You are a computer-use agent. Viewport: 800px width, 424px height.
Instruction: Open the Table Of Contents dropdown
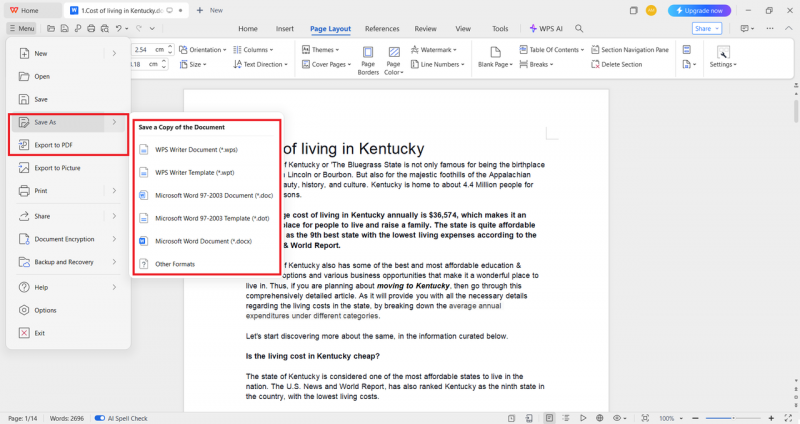pos(552,49)
